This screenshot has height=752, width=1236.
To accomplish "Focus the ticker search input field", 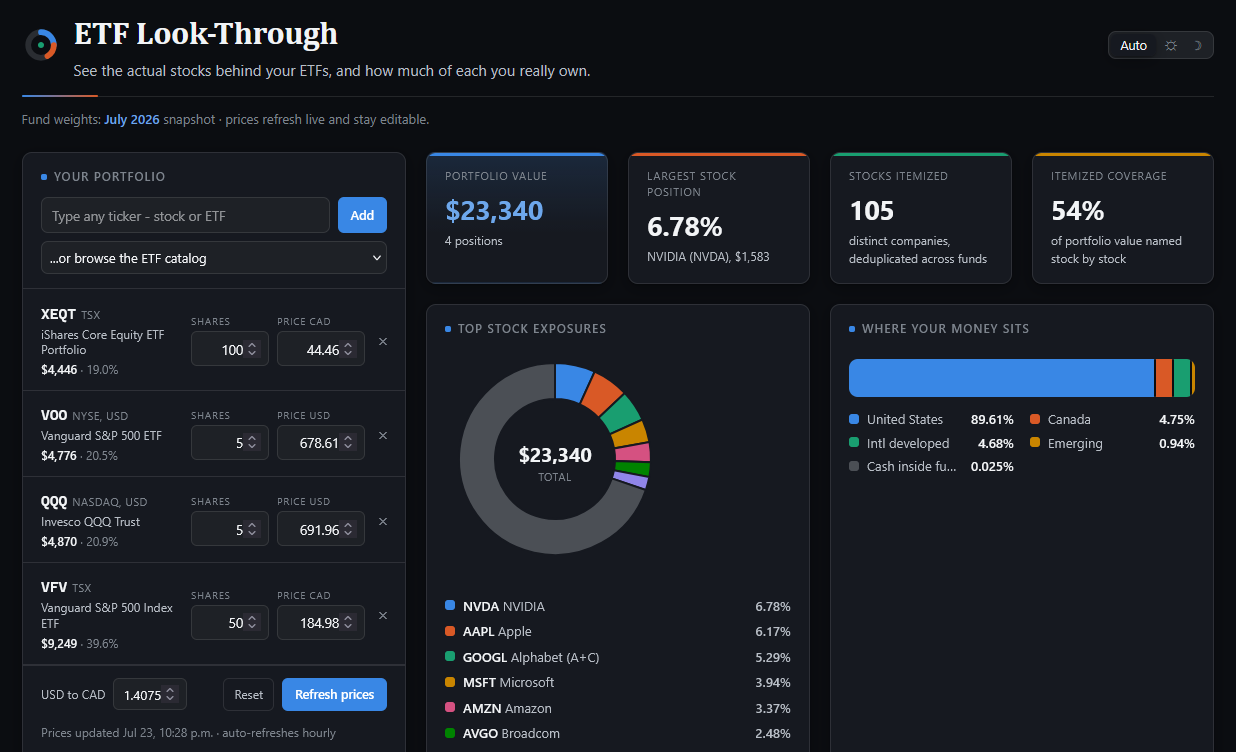I will point(185,215).
